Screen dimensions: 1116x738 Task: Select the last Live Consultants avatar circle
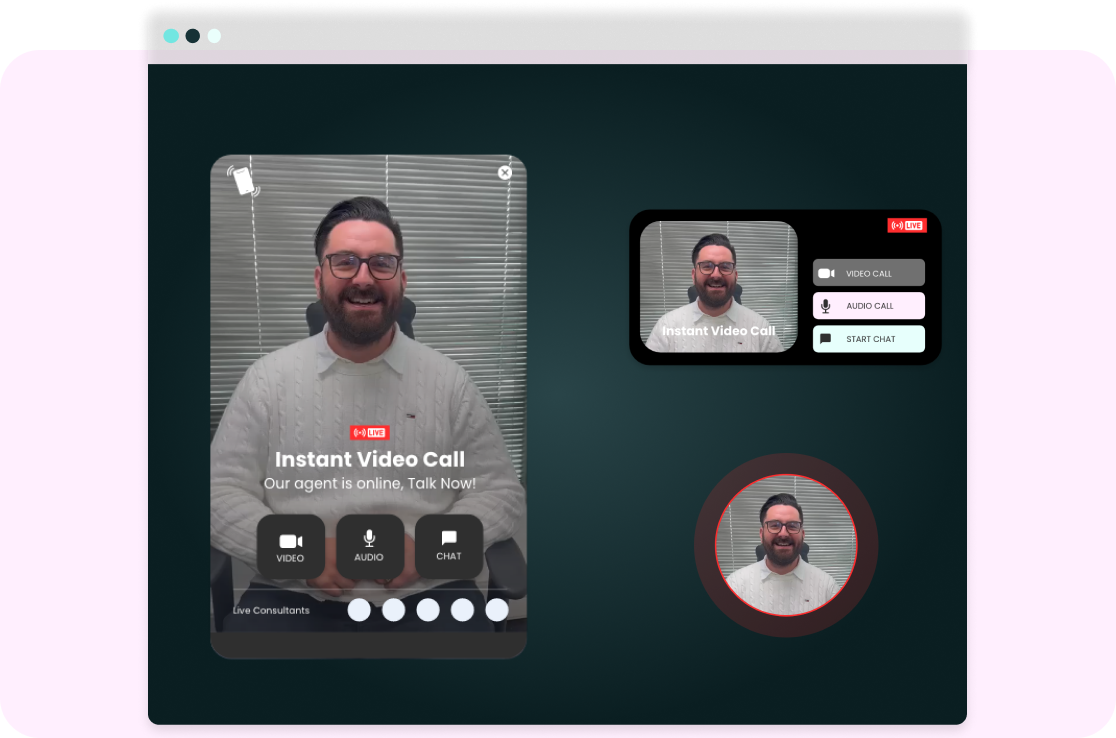click(497, 610)
